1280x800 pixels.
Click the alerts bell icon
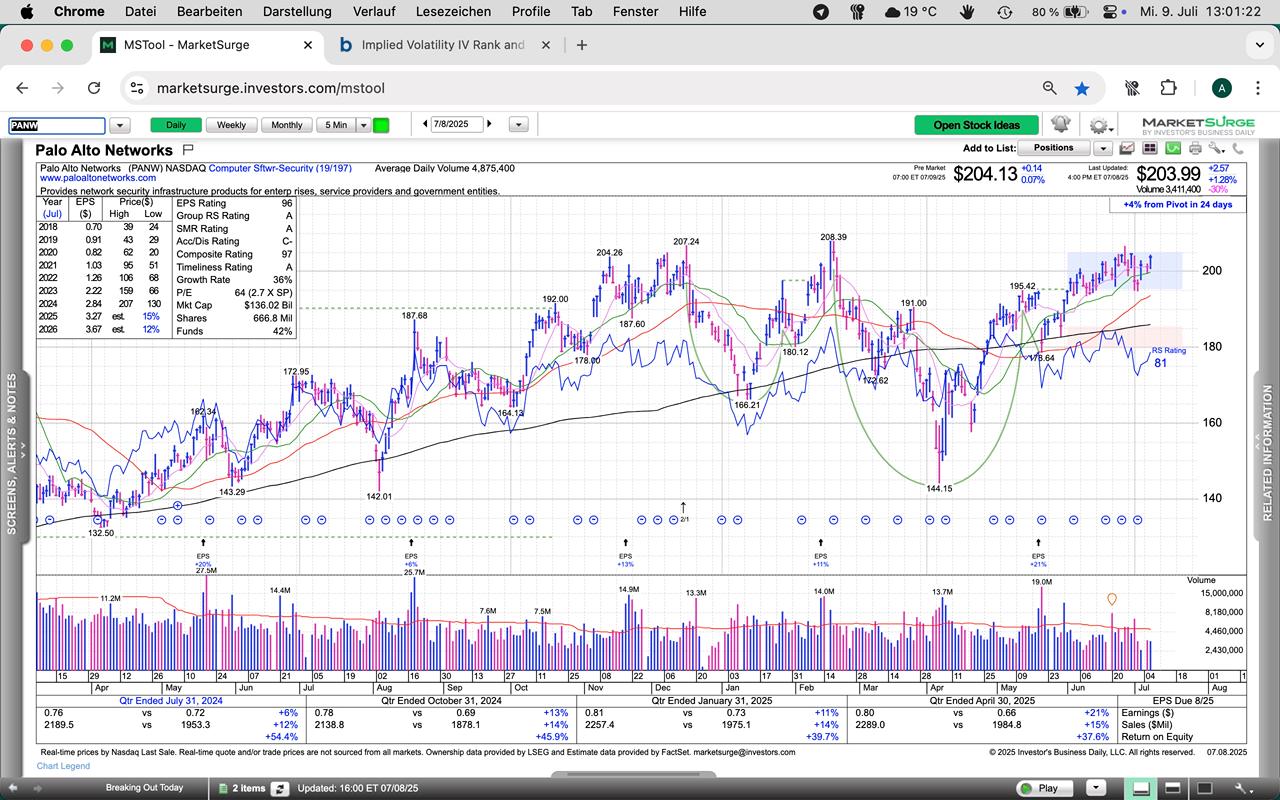[x=1059, y=125]
